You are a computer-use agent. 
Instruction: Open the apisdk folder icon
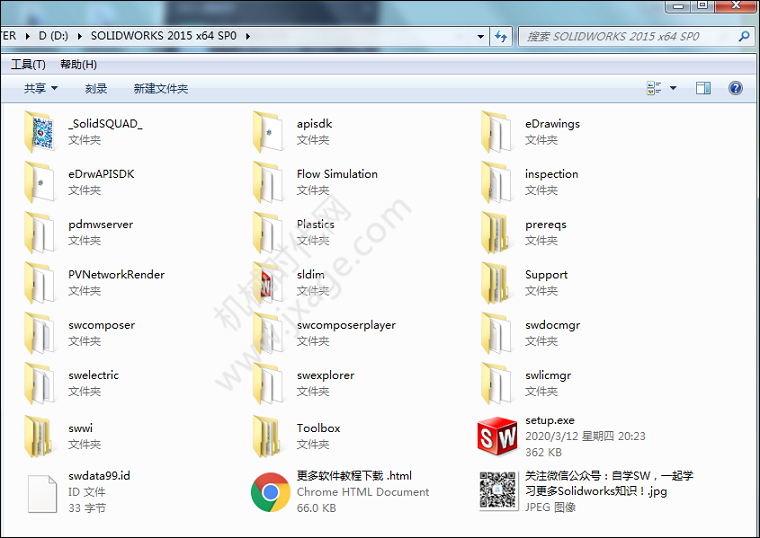click(x=268, y=132)
